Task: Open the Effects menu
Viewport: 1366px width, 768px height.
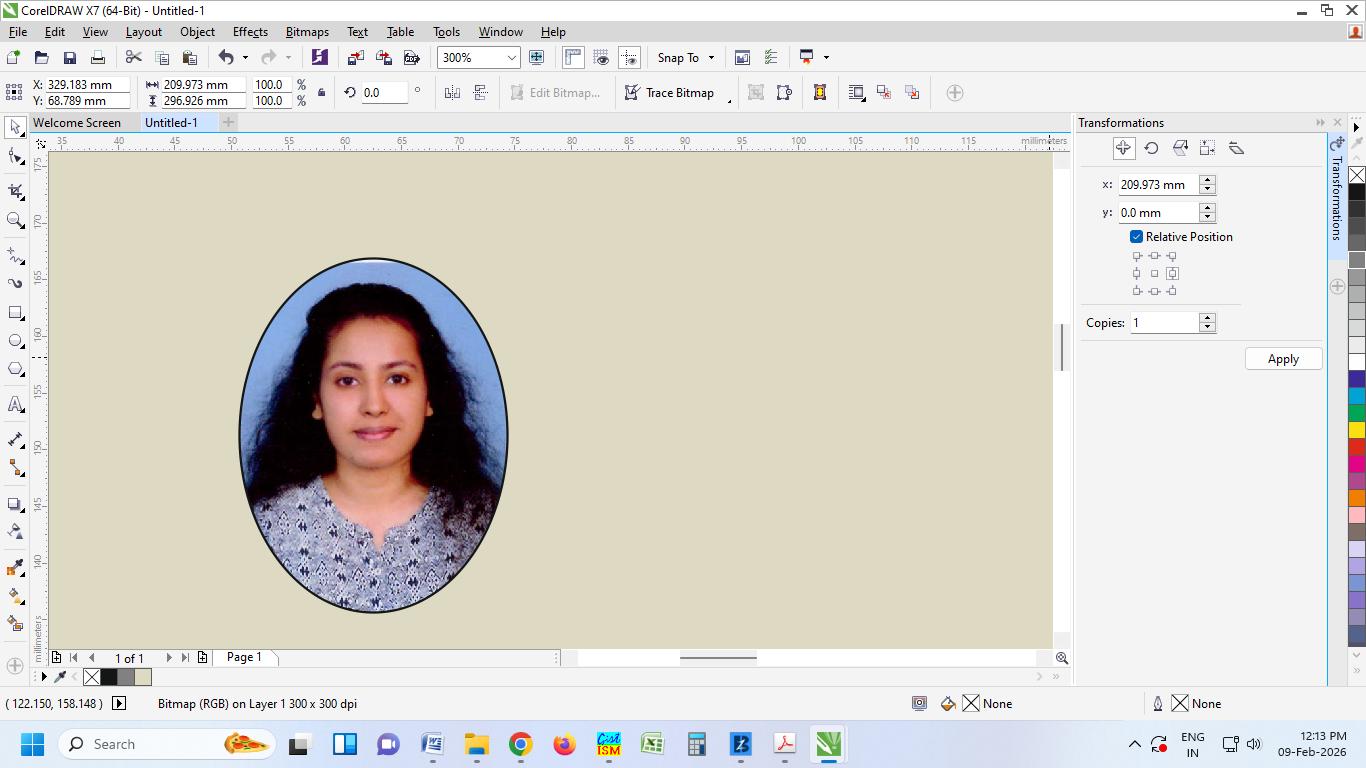Action: (x=250, y=32)
